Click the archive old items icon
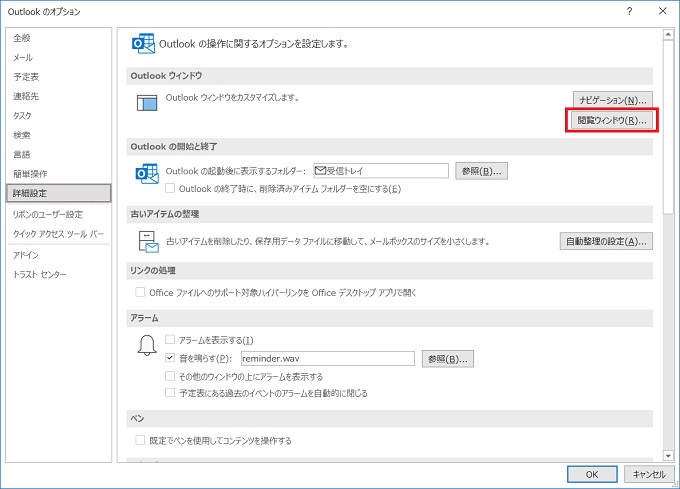This screenshot has height=489, width=680. tap(148, 241)
